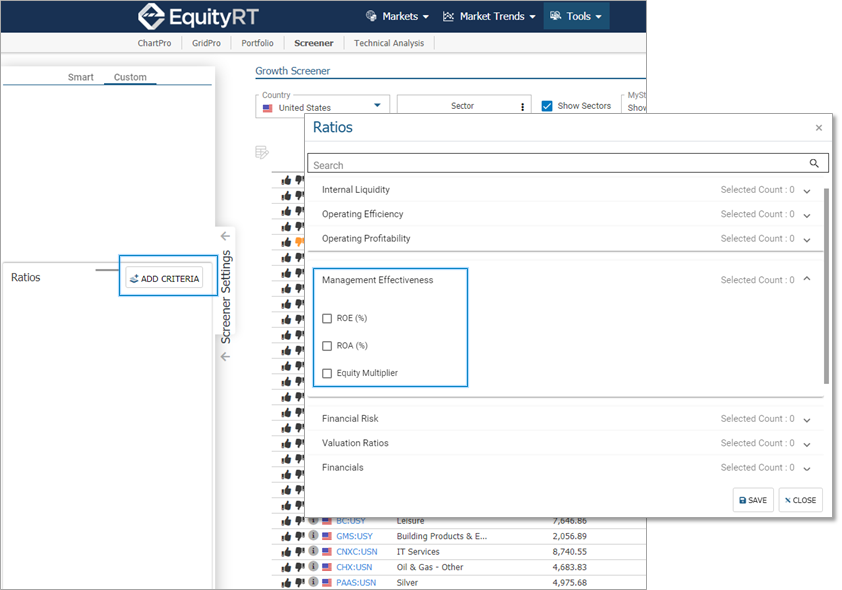Open the Country dropdown
This screenshot has width=842, height=590.
pos(321,107)
